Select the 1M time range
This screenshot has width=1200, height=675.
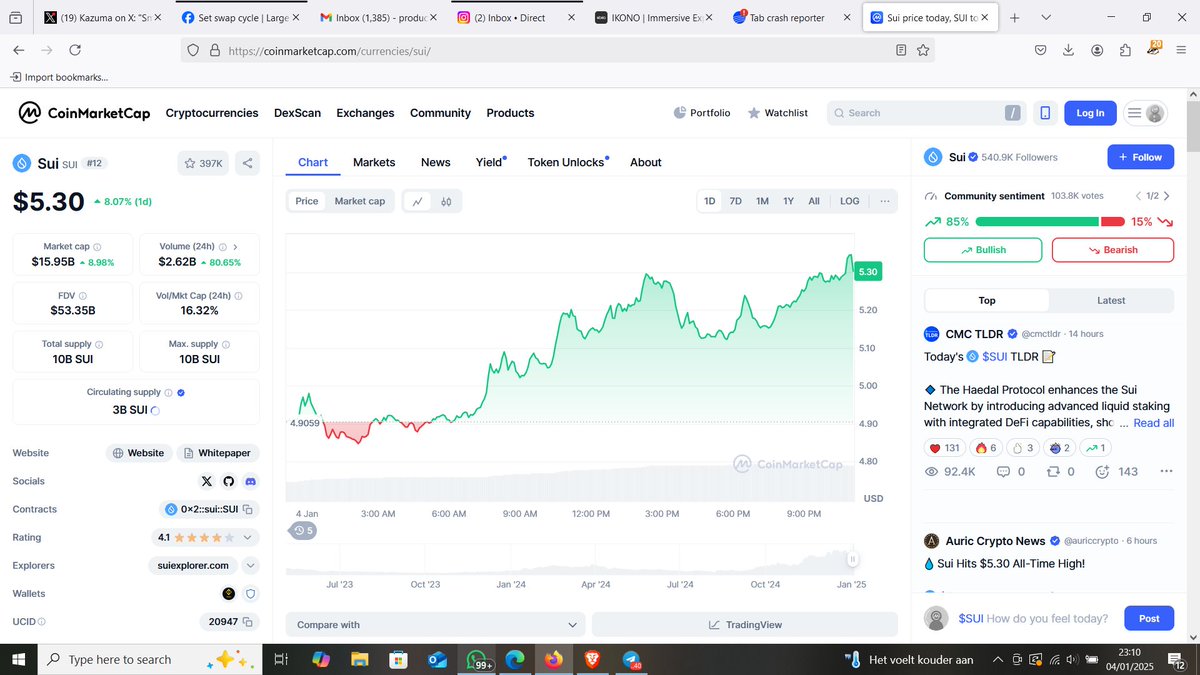point(762,201)
